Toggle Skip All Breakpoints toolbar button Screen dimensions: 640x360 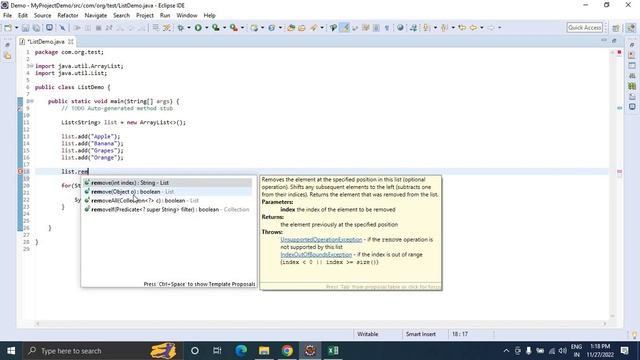tap(62, 28)
